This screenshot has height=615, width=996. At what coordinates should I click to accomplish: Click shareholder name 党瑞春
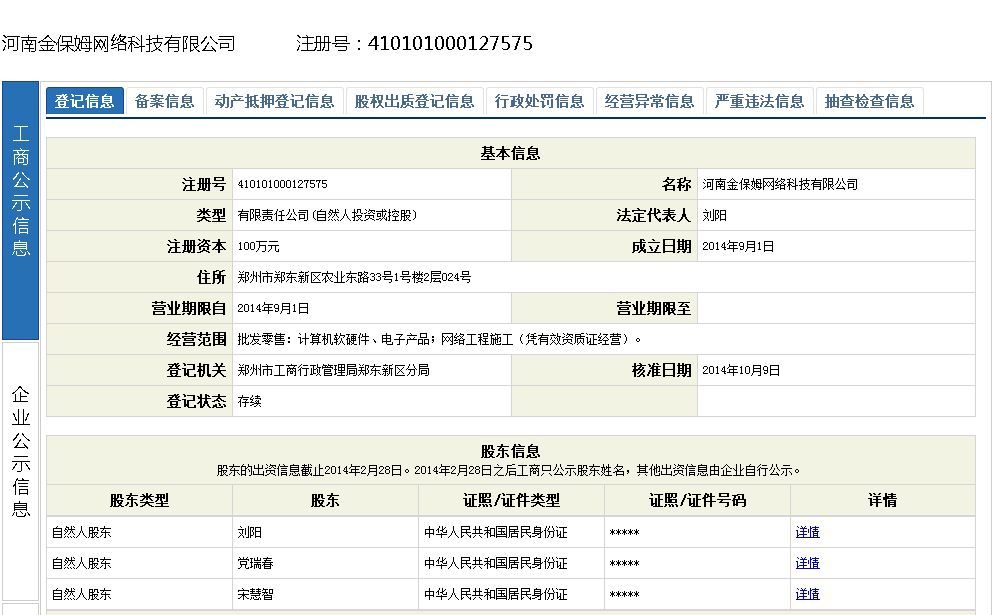tap(255, 564)
